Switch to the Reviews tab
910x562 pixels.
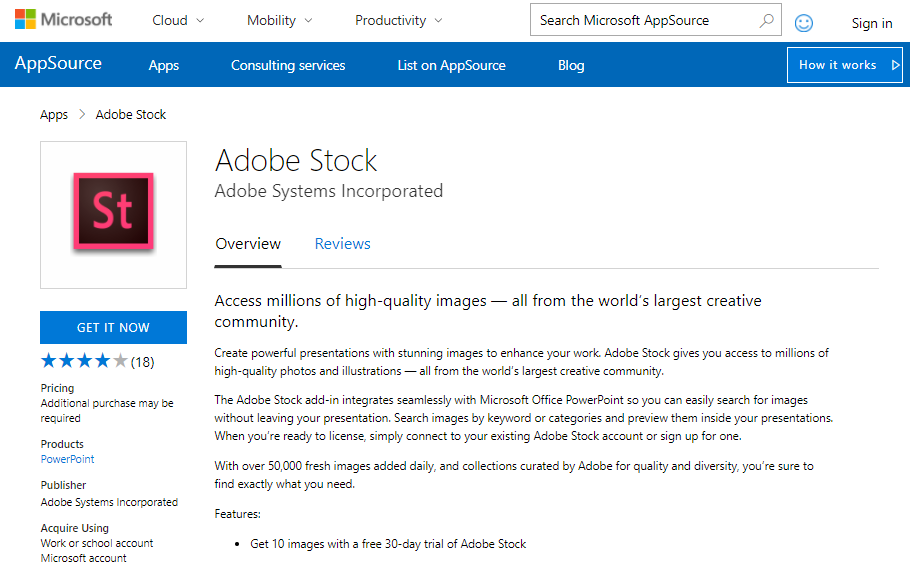point(342,244)
